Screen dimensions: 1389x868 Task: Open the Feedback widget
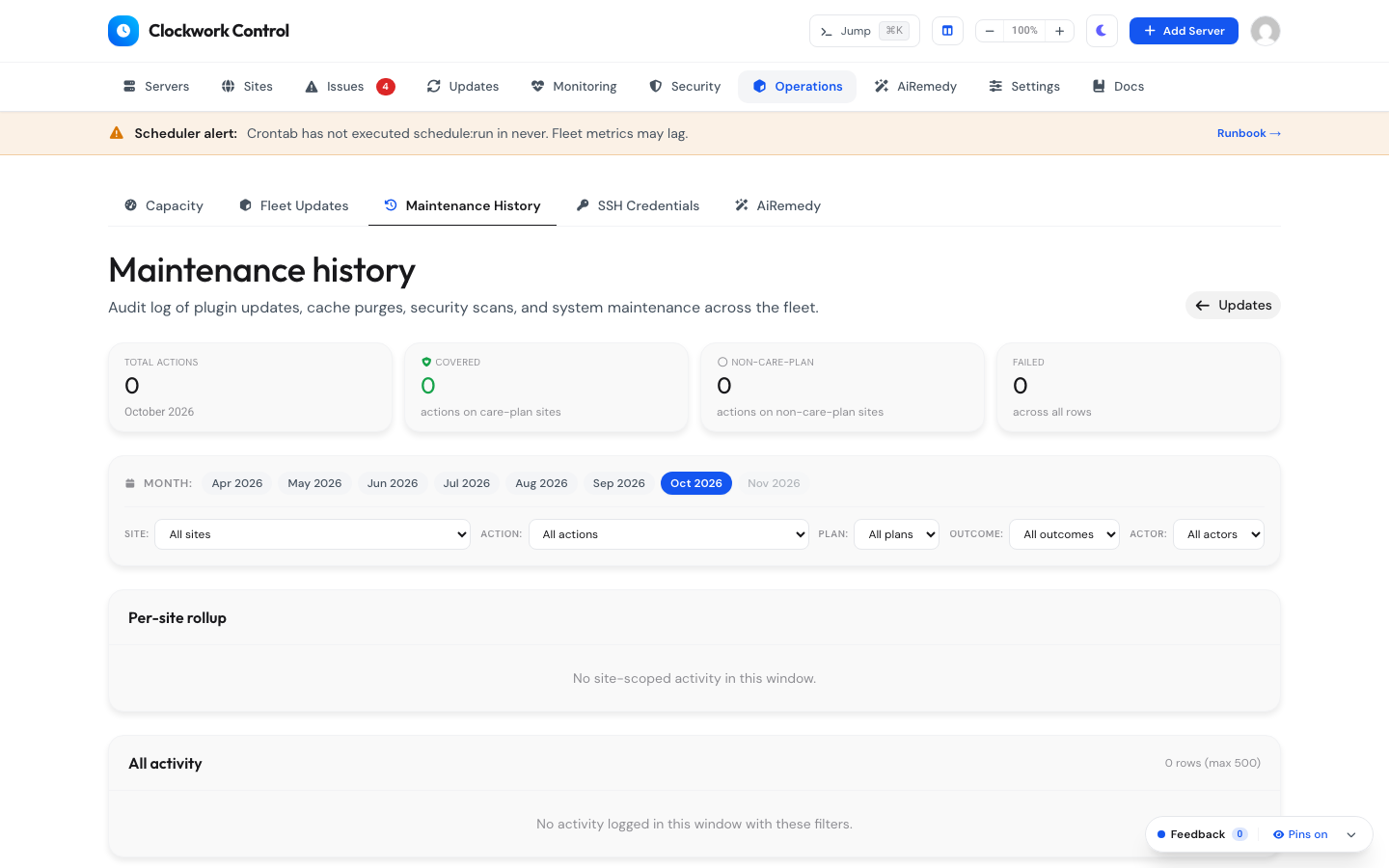[x=1202, y=834]
